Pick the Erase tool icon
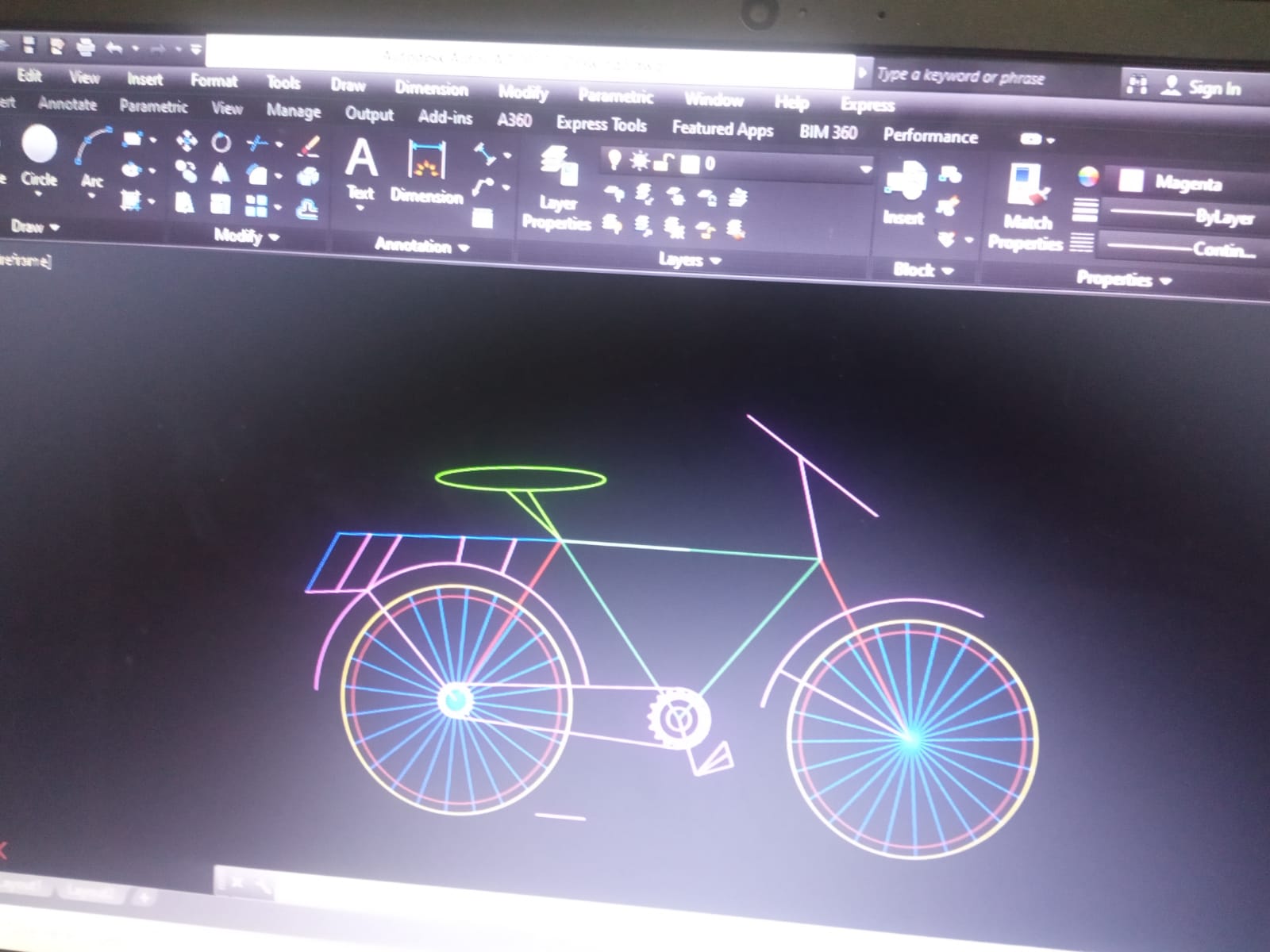This screenshot has width=1270, height=952. coord(308,147)
